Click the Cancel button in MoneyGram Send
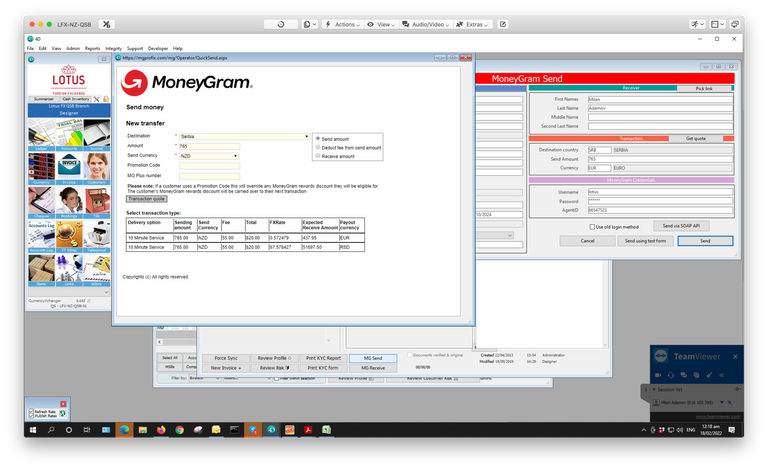Image resolution: width=768 pixels, height=469 pixels. coord(587,241)
